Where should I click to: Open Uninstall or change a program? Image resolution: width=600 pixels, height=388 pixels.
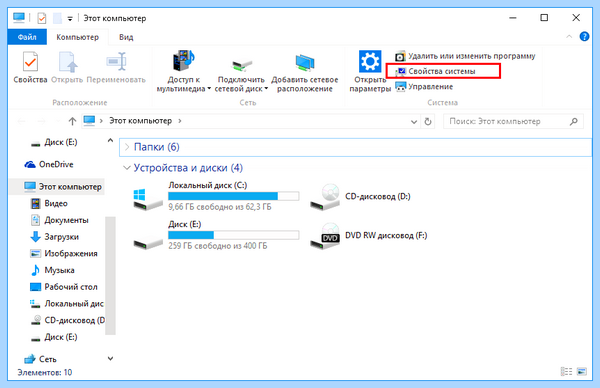tap(465, 56)
